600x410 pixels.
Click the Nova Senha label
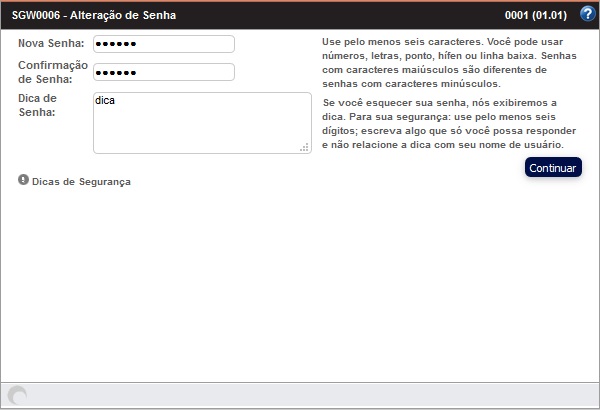[51, 44]
